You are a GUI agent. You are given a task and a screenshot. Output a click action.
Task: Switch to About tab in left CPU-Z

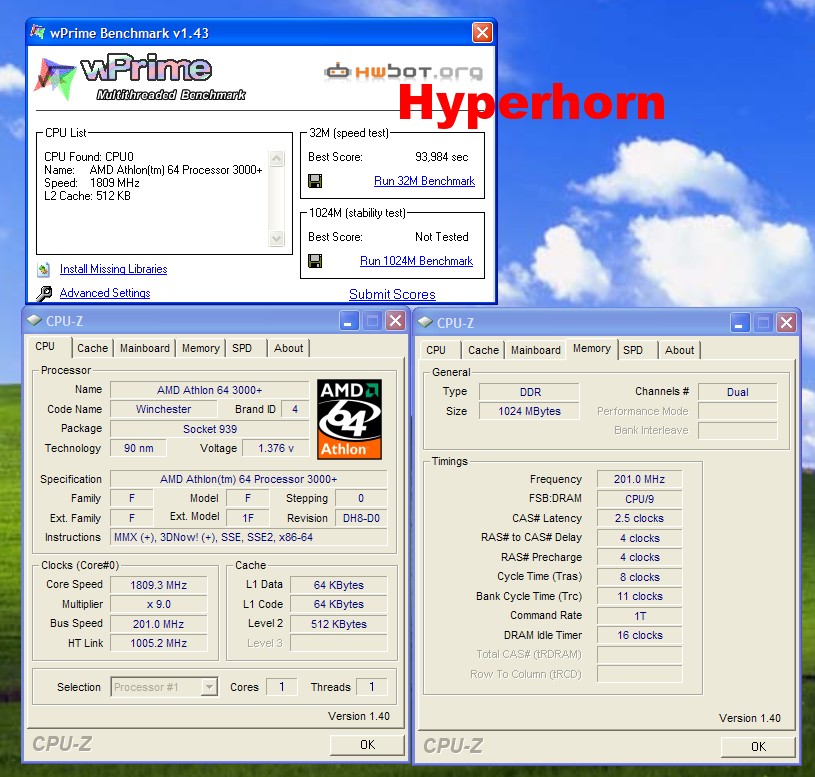coord(288,348)
